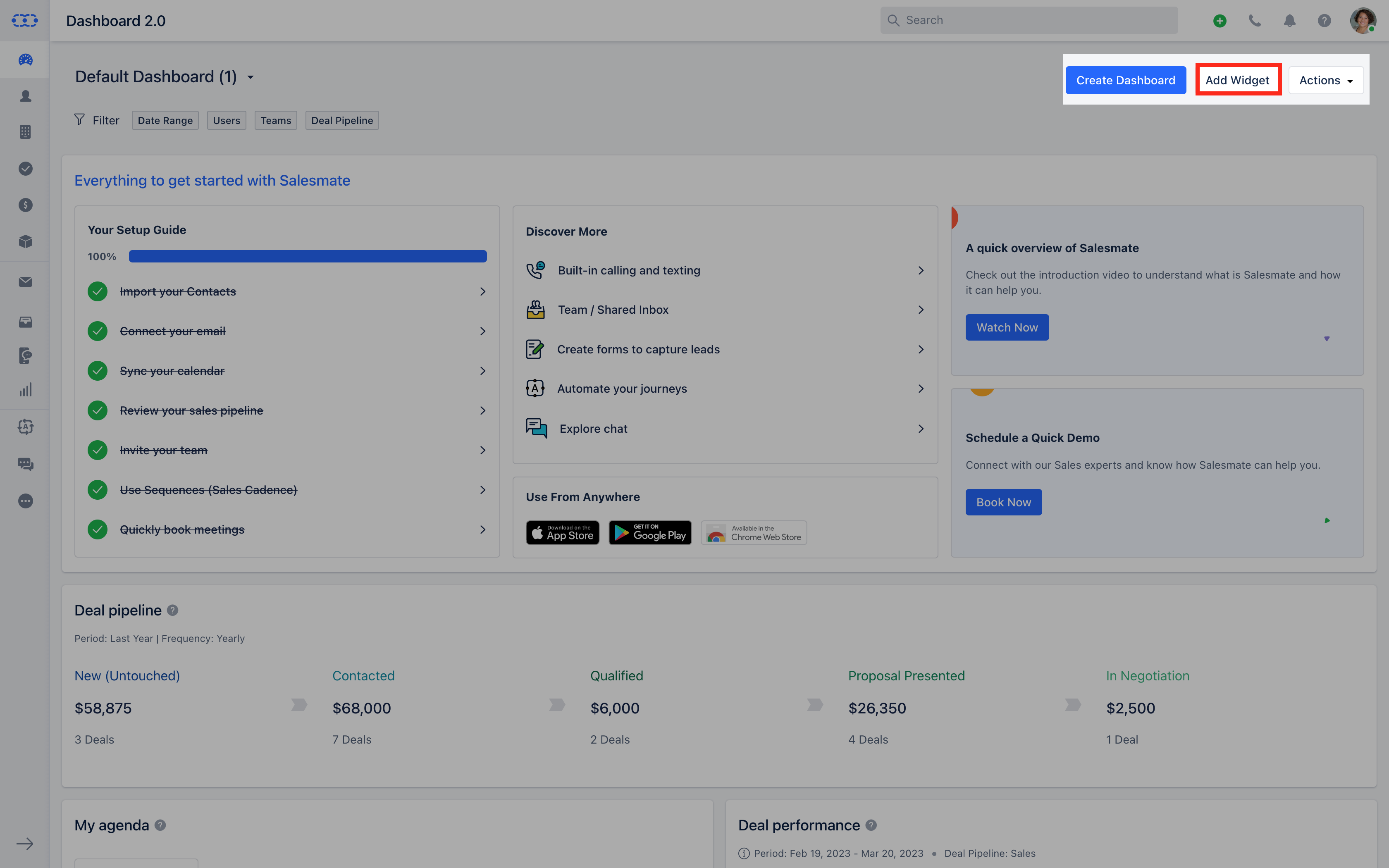Image resolution: width=1389 pixels, height=868 pixels.
Task: Toggle Use Sequences checkmark
Action: (x=98, y=490)
